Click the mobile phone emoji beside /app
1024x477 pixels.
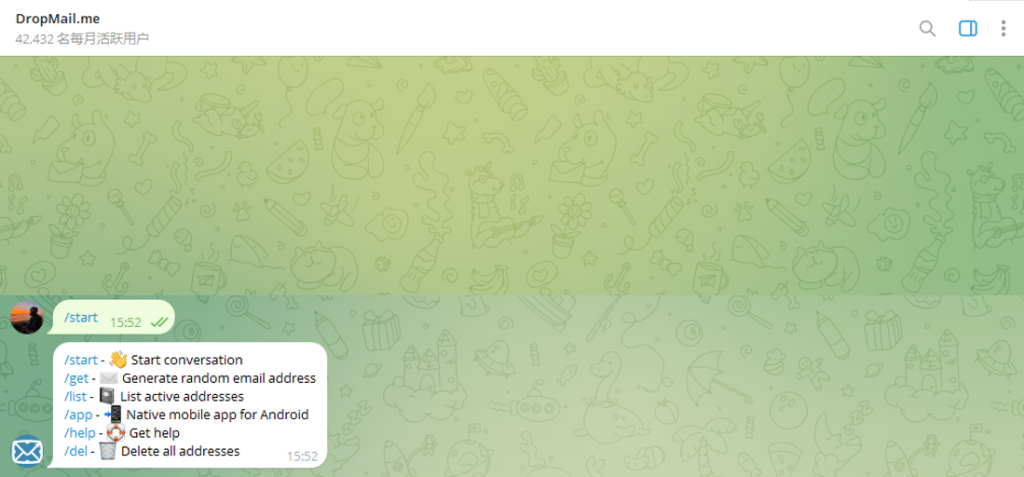(x=112, y=414)
